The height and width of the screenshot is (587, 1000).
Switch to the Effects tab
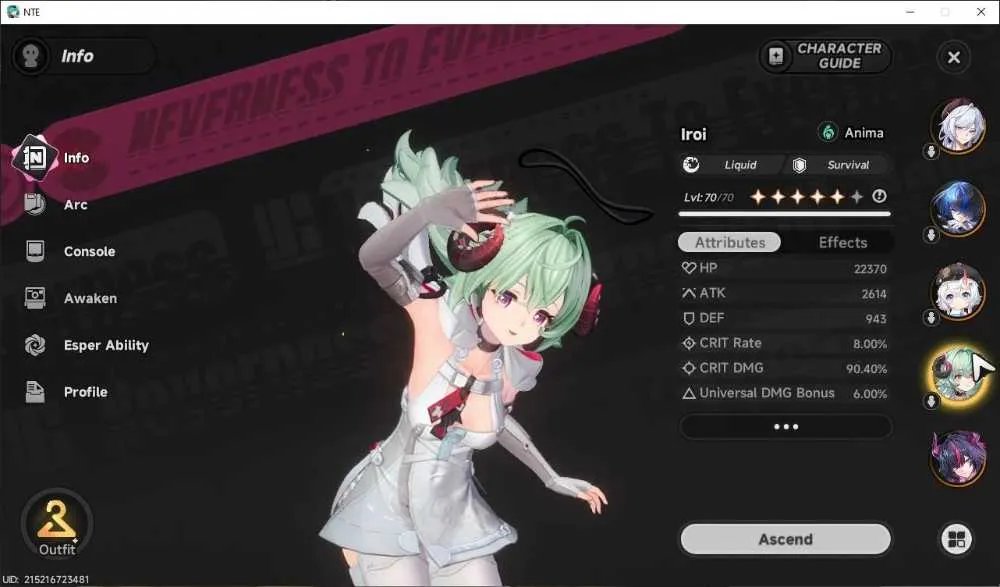coord(842,242)
